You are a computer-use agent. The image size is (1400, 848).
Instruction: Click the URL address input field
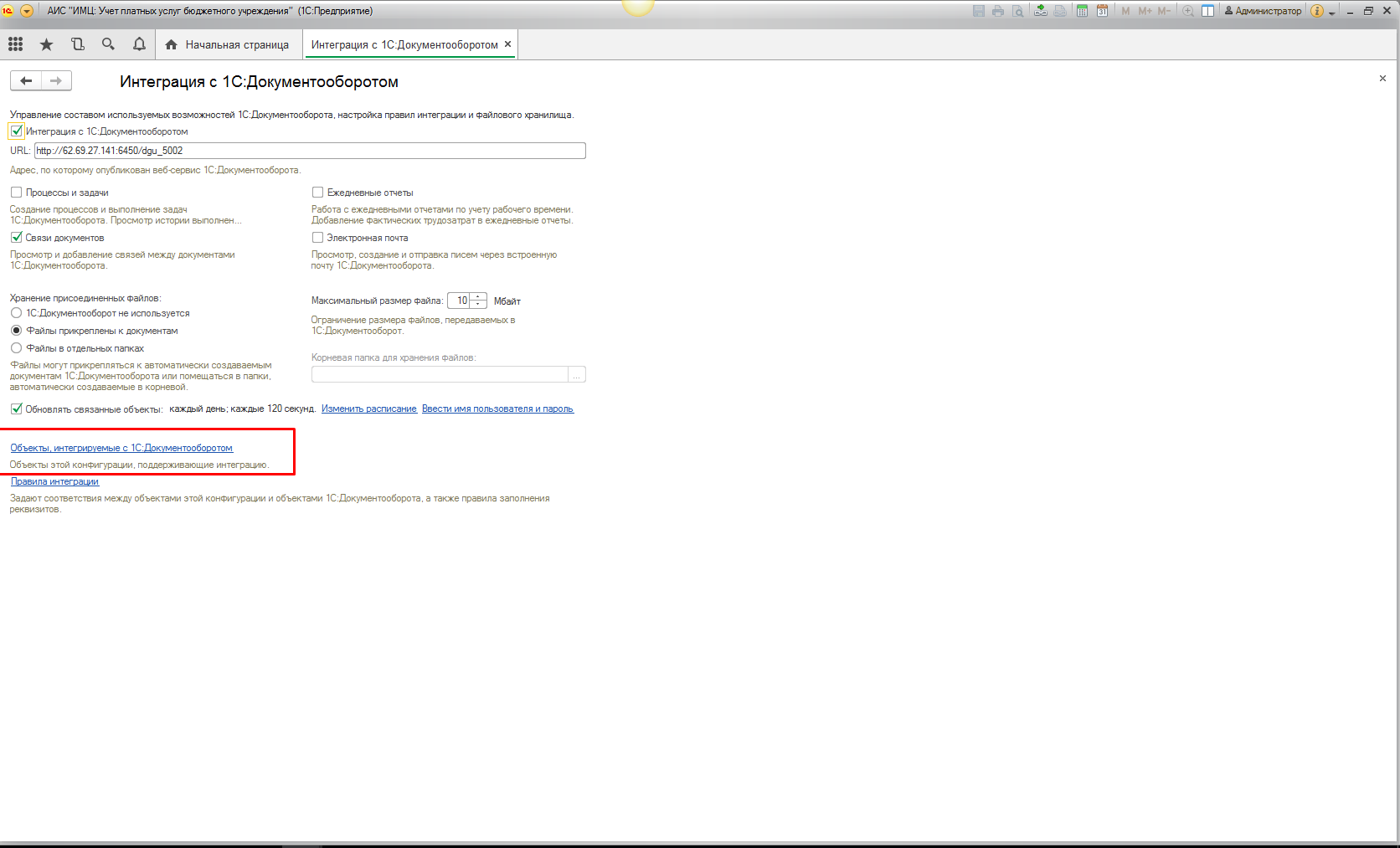[x=310, y=151]
